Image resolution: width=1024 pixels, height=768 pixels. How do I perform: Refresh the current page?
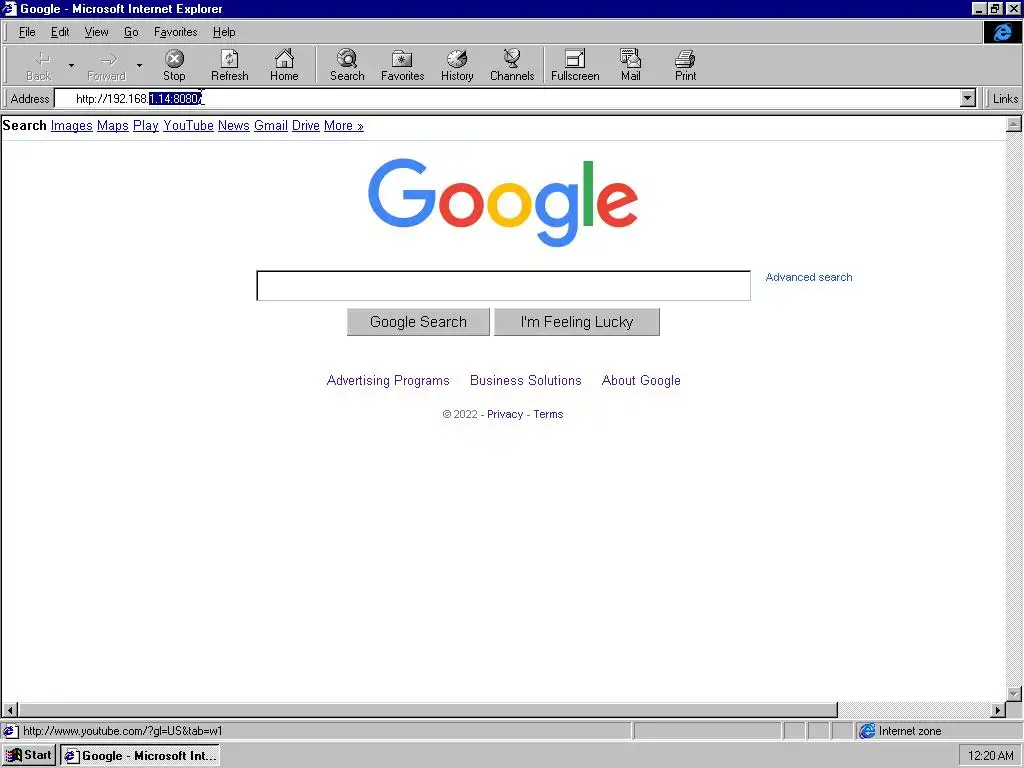[230, 65]
